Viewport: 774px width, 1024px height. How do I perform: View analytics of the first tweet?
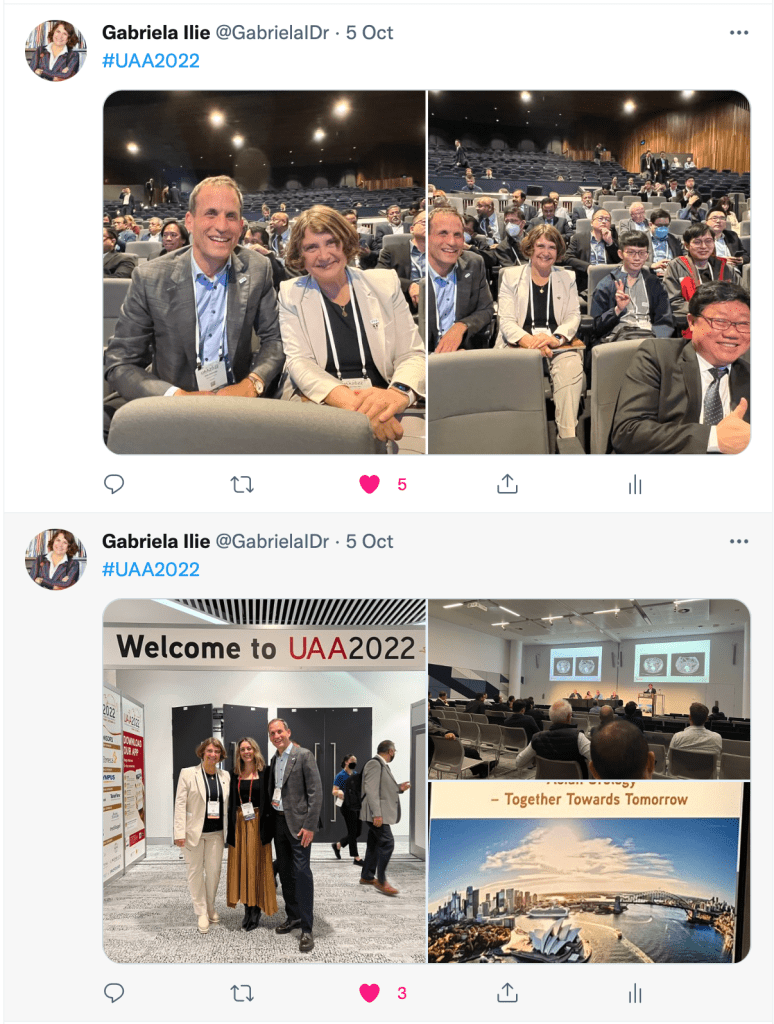pyautogui.click(x=635, y=485)
